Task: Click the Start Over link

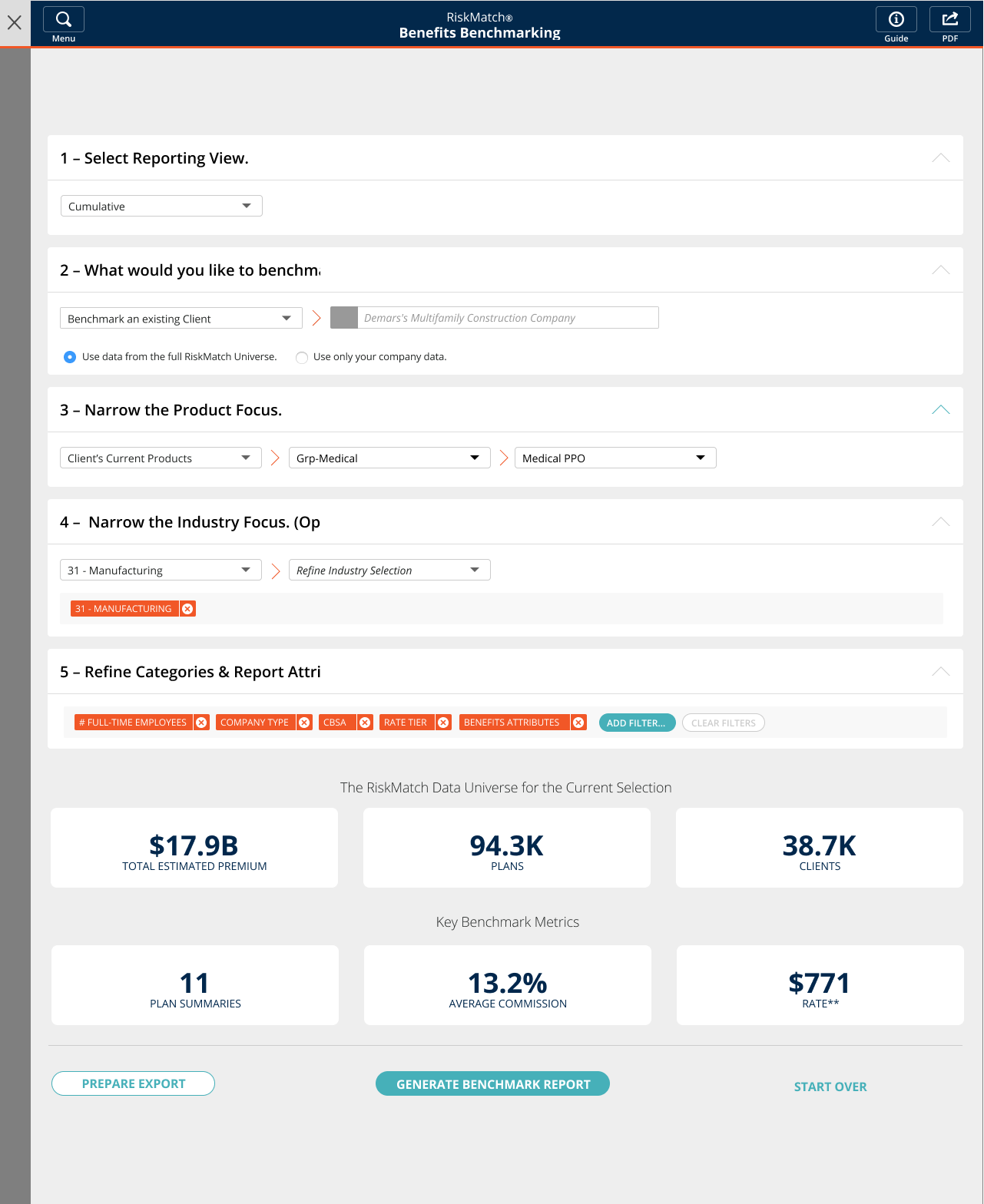Action: [x=830, y=1087]
